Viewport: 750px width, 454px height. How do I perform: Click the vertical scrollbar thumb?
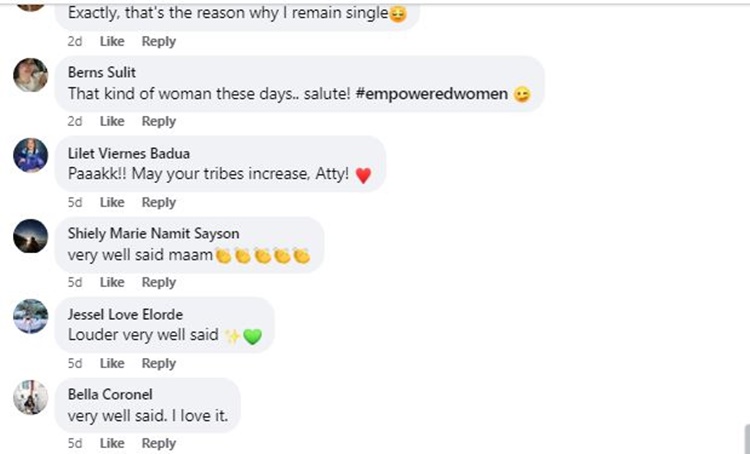pos(746,438)
